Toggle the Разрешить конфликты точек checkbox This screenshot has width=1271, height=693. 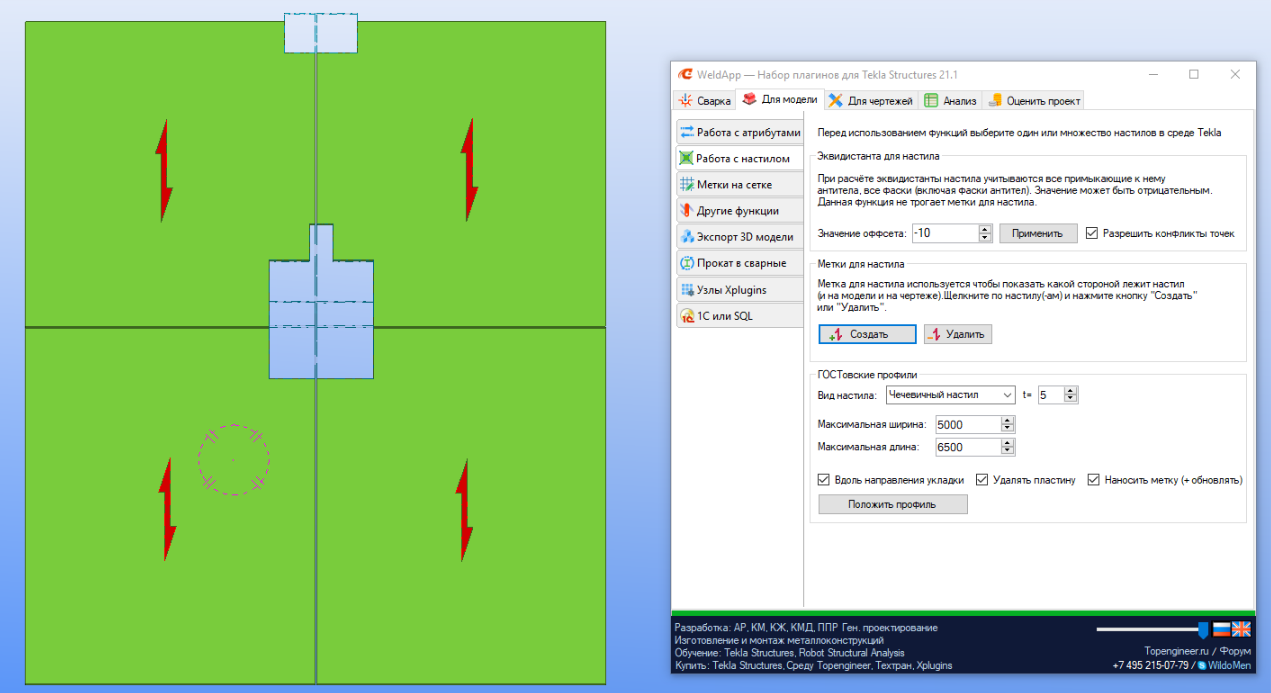pos(1092,233)
